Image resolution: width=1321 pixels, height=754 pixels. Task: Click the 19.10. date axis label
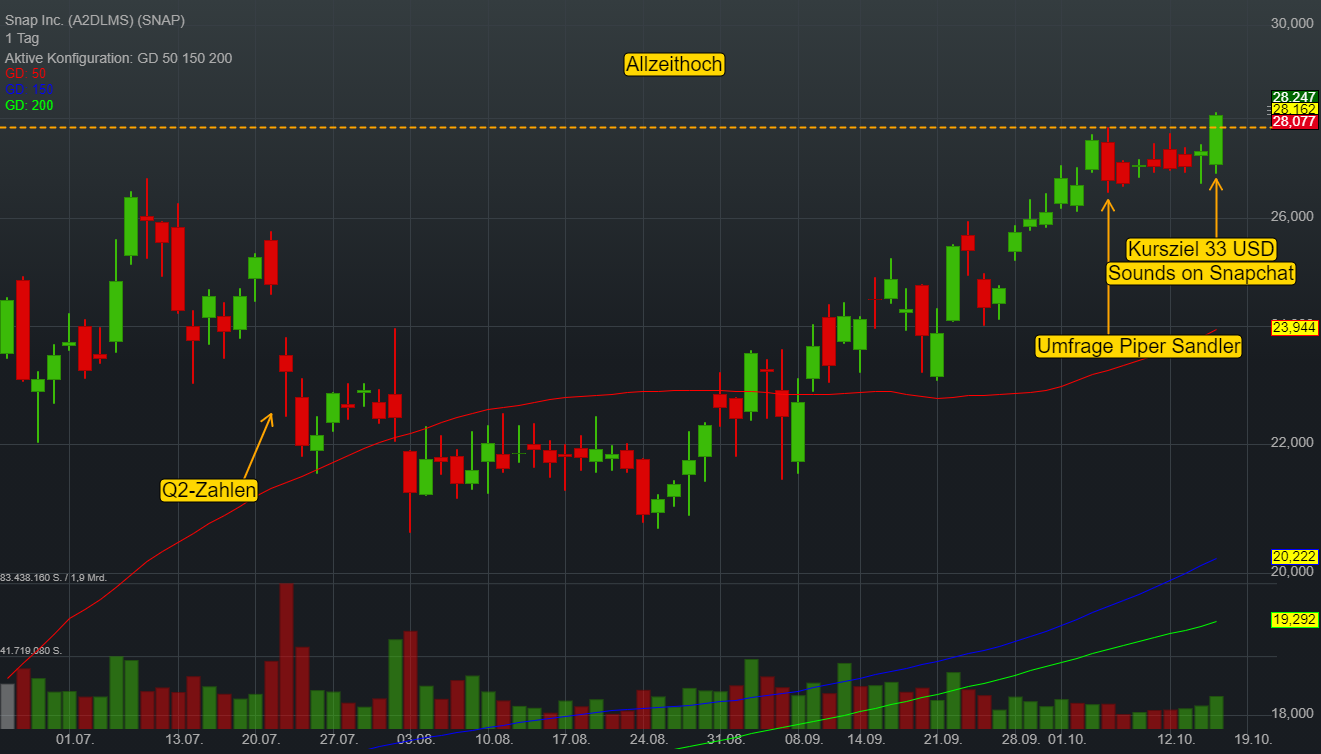[x=1252, y=740]
